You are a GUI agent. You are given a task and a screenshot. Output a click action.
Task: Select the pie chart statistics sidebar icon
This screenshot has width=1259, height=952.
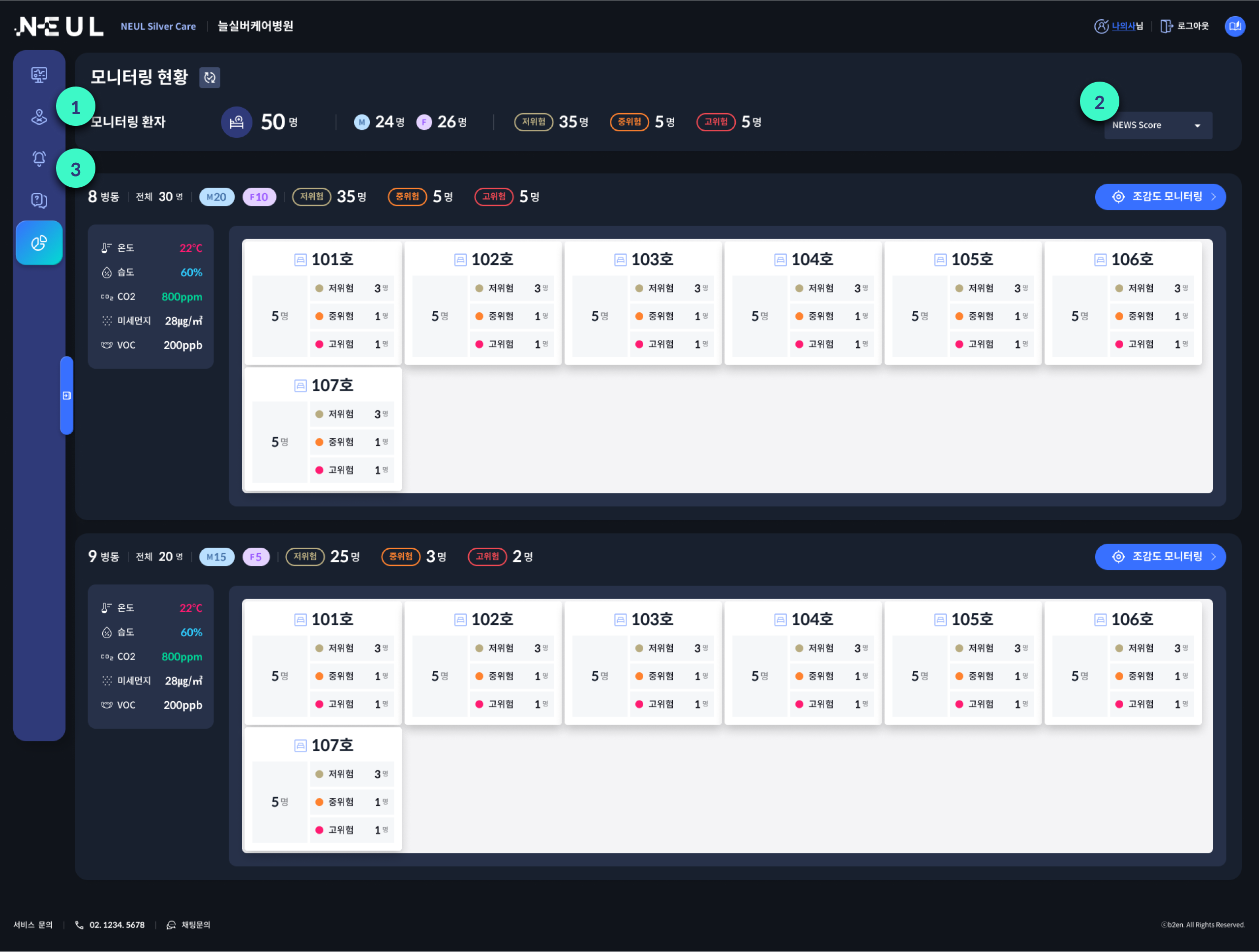(39, 243)
